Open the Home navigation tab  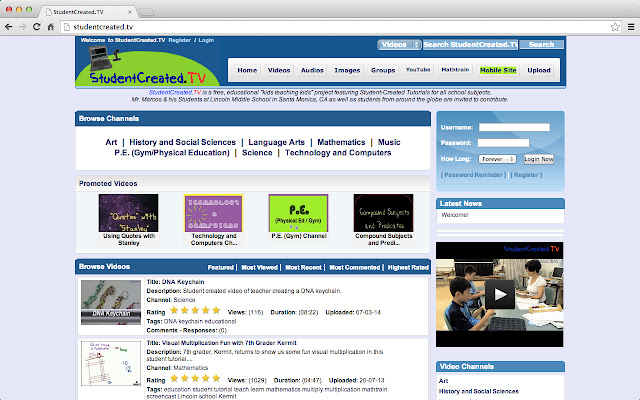247,70
